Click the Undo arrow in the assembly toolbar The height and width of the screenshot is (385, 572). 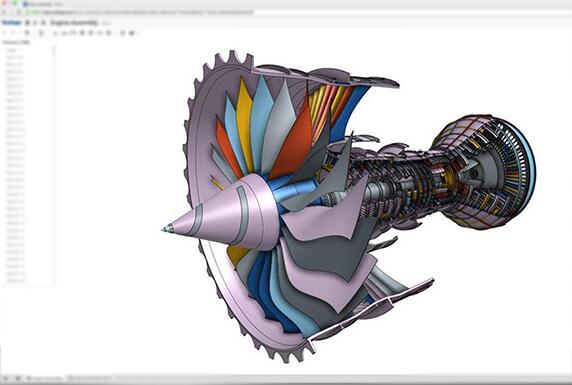pos(5,33)
